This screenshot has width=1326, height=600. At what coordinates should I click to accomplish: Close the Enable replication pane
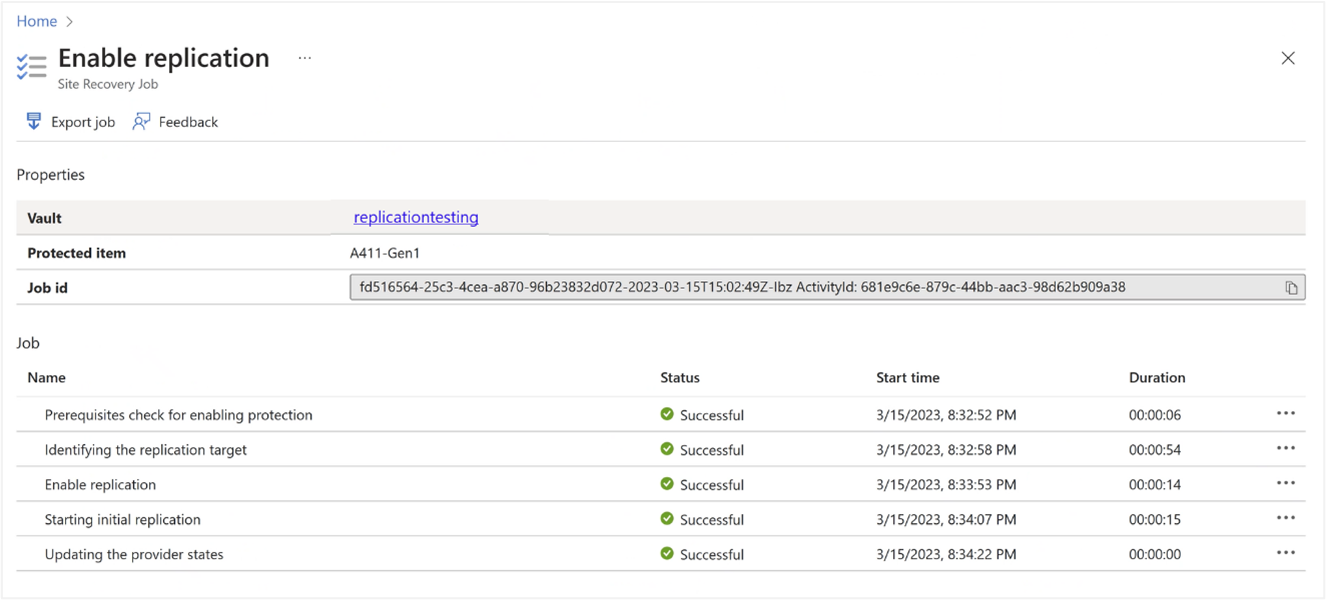[x=1288, y=58]
